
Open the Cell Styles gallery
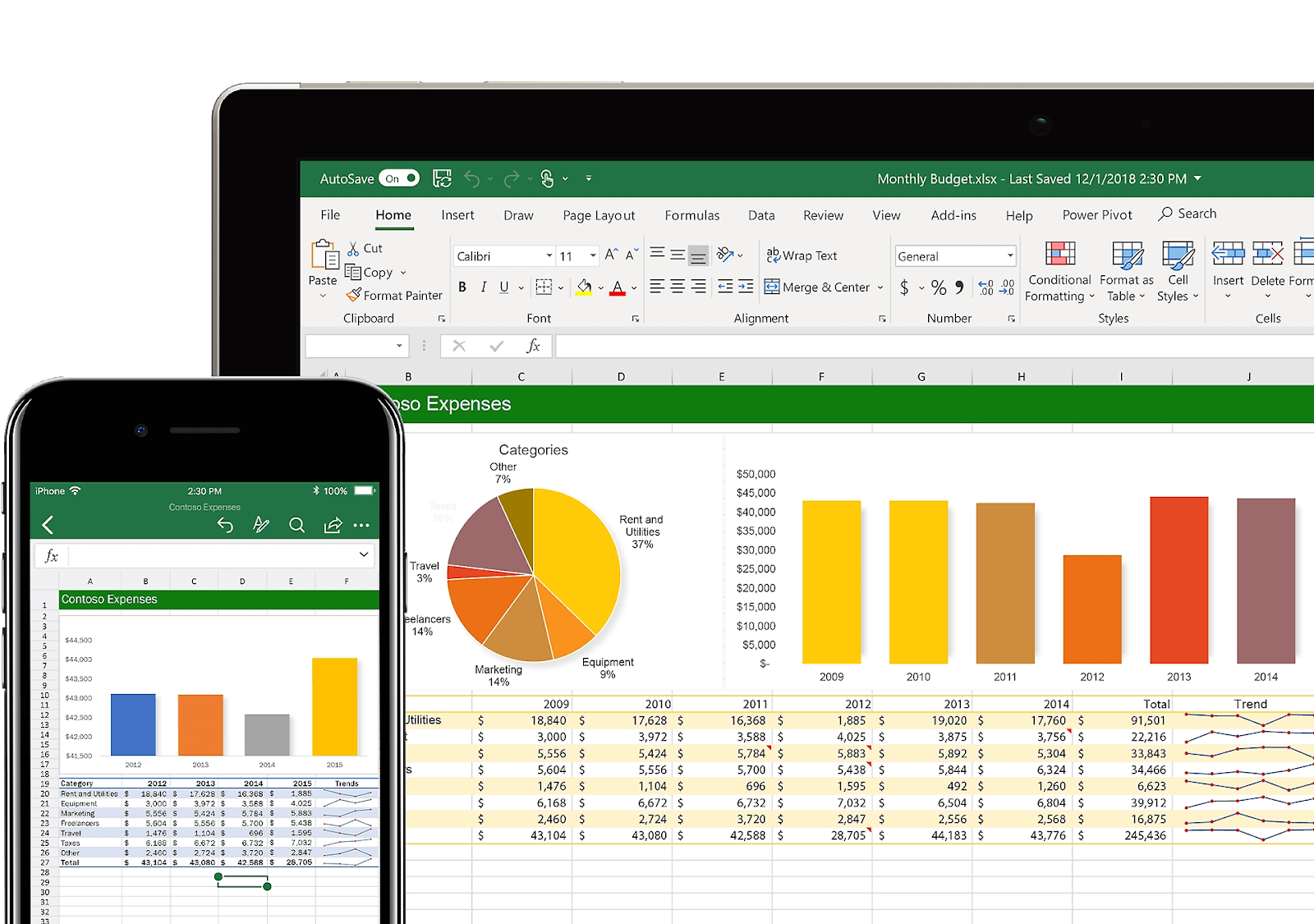point(1178,271)
